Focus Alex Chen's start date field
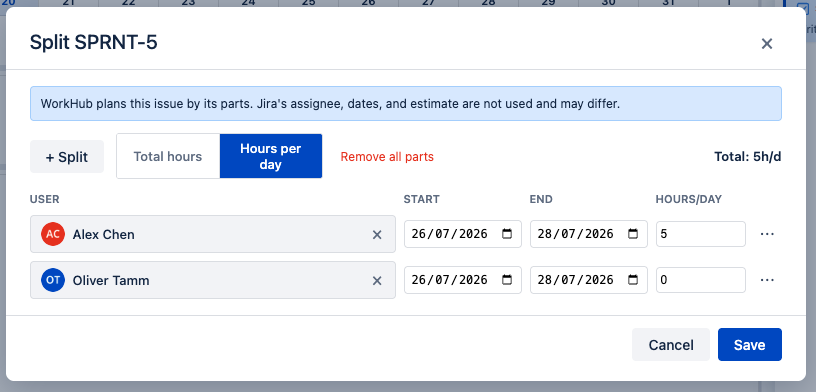Viewport: 816px width, 392px height. 463,234
